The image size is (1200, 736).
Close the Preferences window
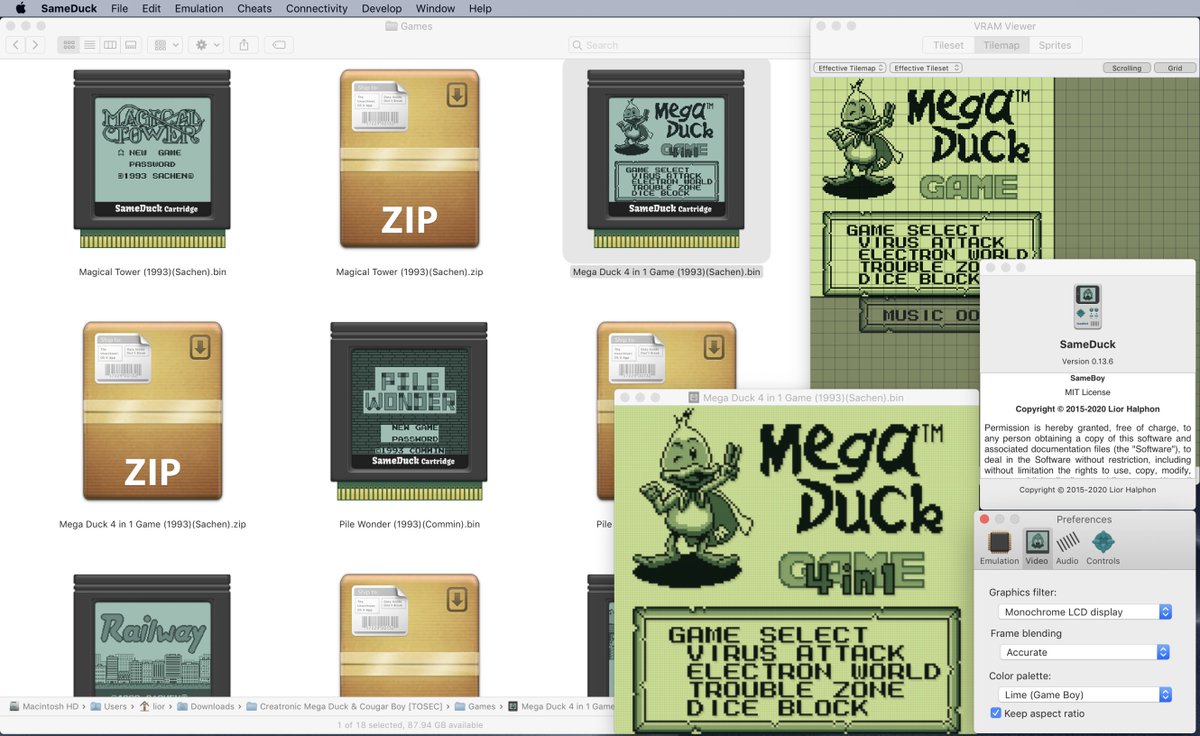985,519
